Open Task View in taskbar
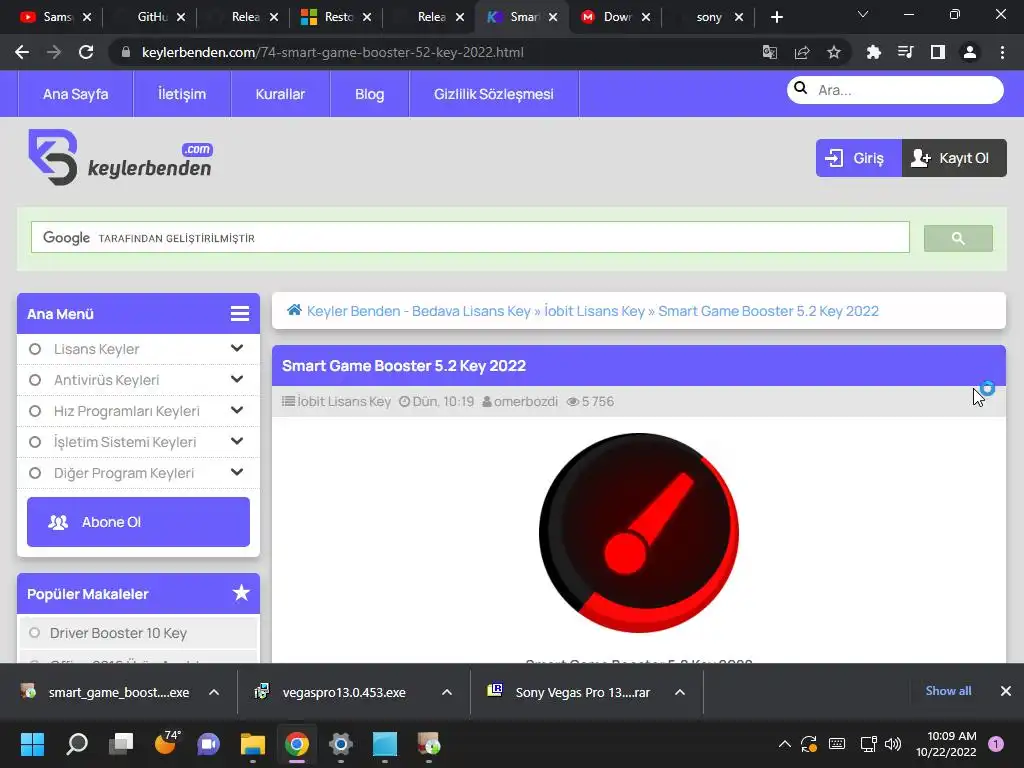1024x768 pixels. [121, 744]
